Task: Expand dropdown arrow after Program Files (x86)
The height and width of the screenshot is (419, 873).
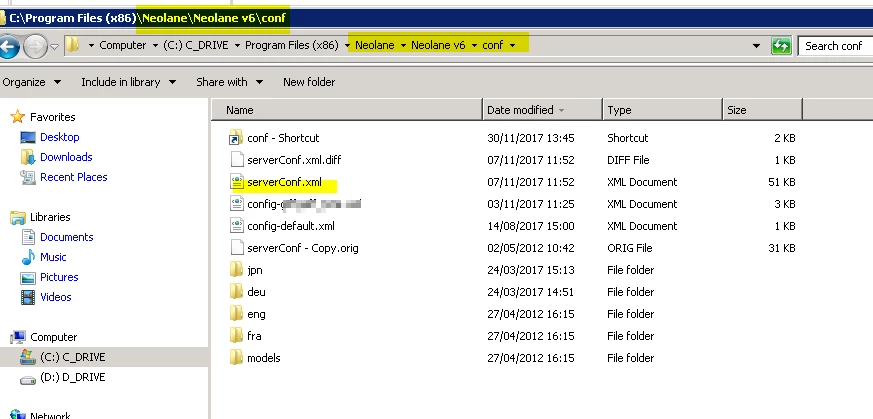Action: click(x=347, y=46)
